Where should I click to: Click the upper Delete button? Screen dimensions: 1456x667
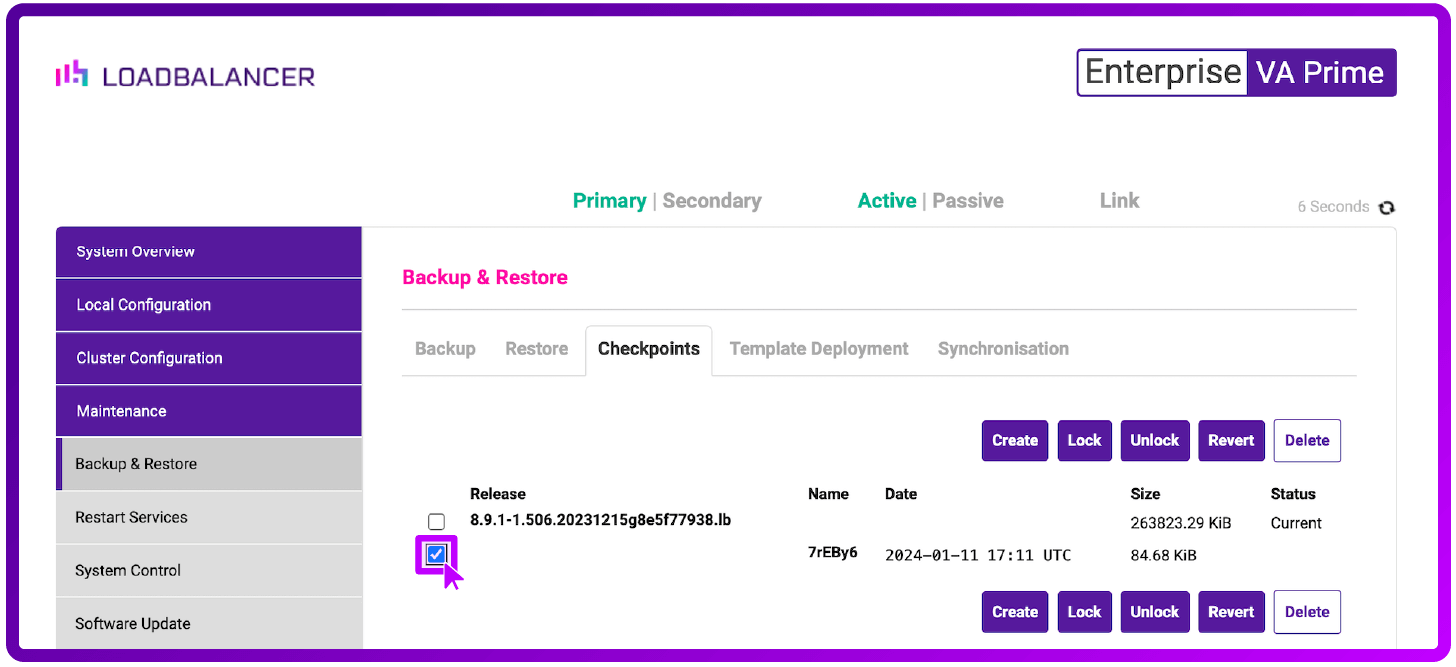click(x=1307, y=440)
